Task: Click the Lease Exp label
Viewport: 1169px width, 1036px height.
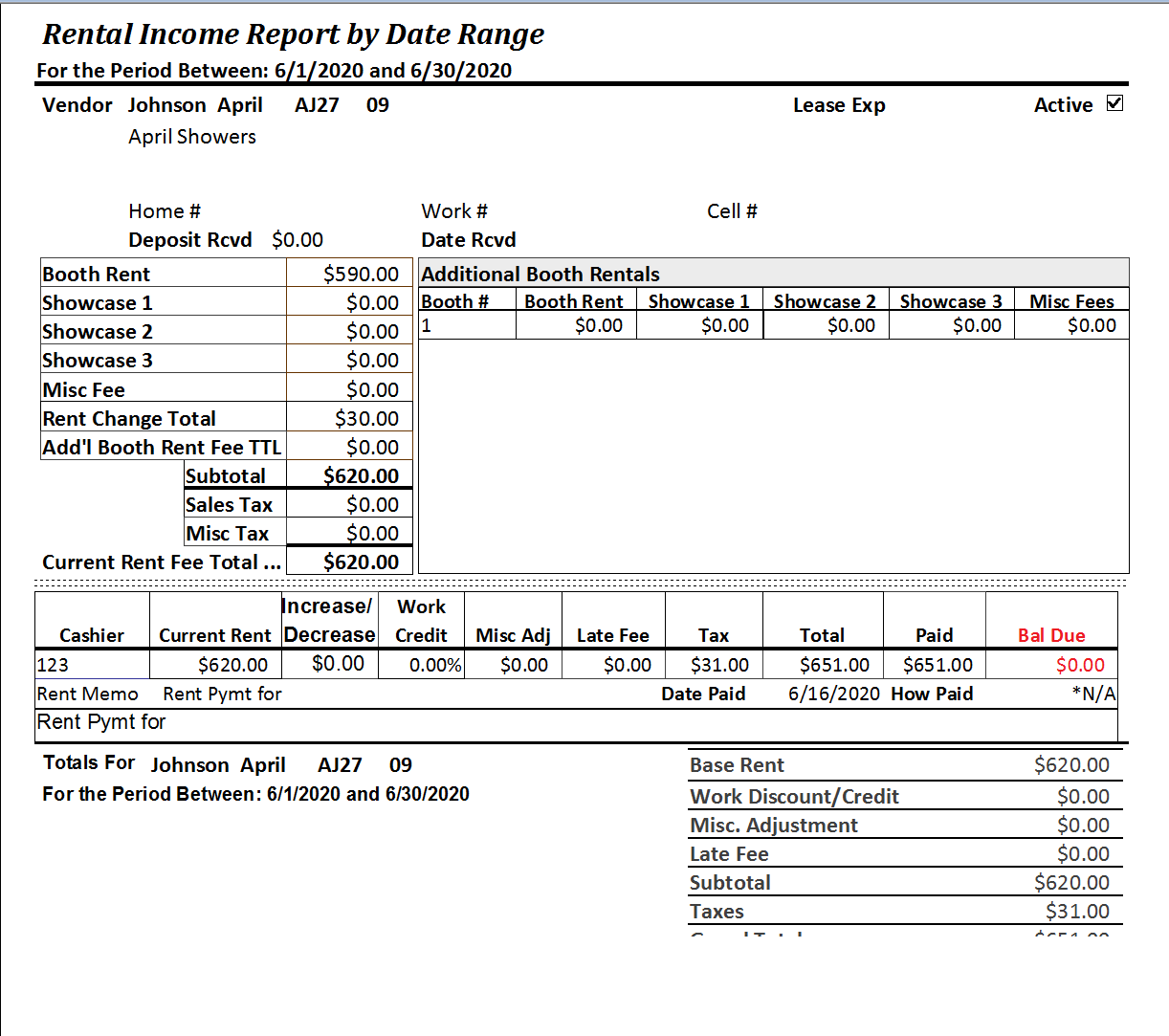Action: pos(839,105)
